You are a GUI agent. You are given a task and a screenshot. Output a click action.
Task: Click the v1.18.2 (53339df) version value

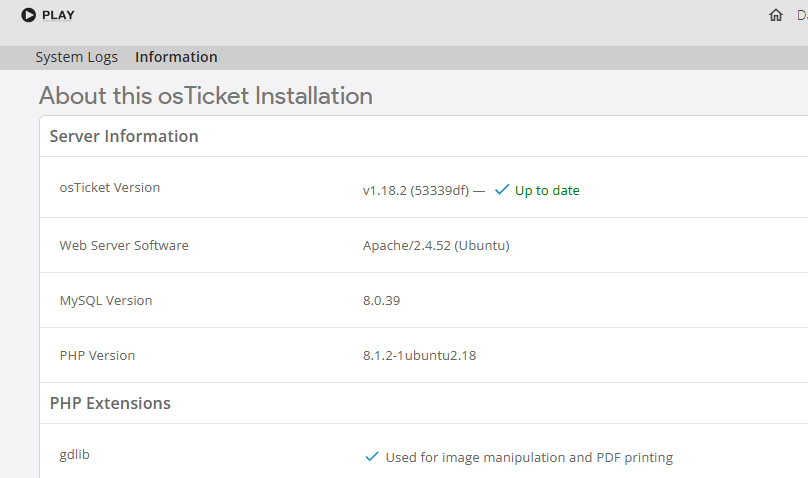[415, 190]
